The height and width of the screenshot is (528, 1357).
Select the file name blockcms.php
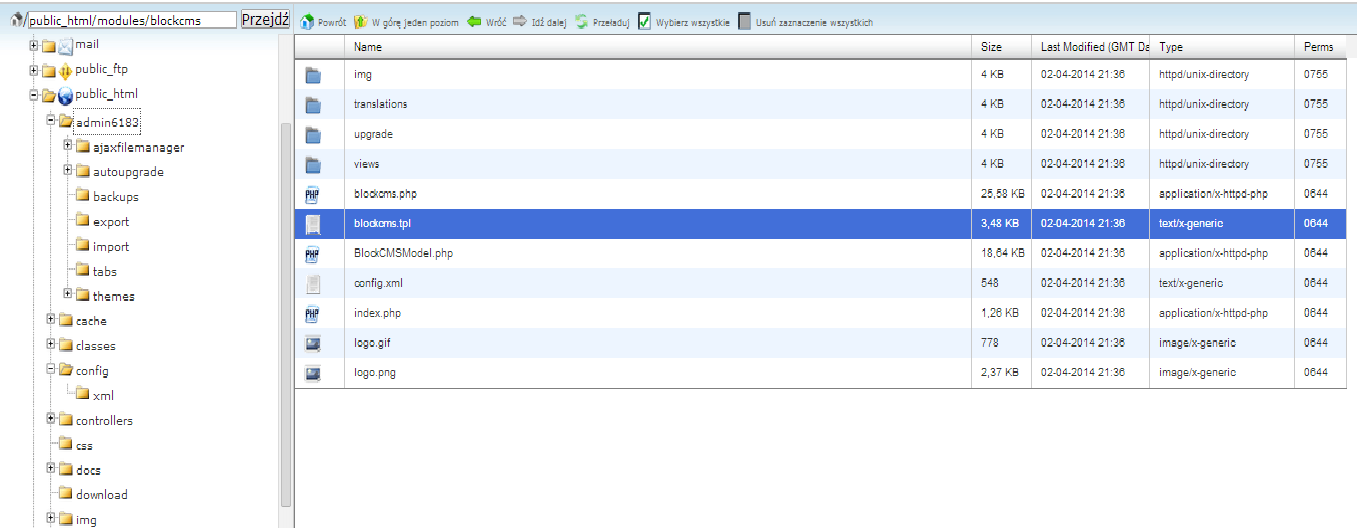(x=385, y=194)
